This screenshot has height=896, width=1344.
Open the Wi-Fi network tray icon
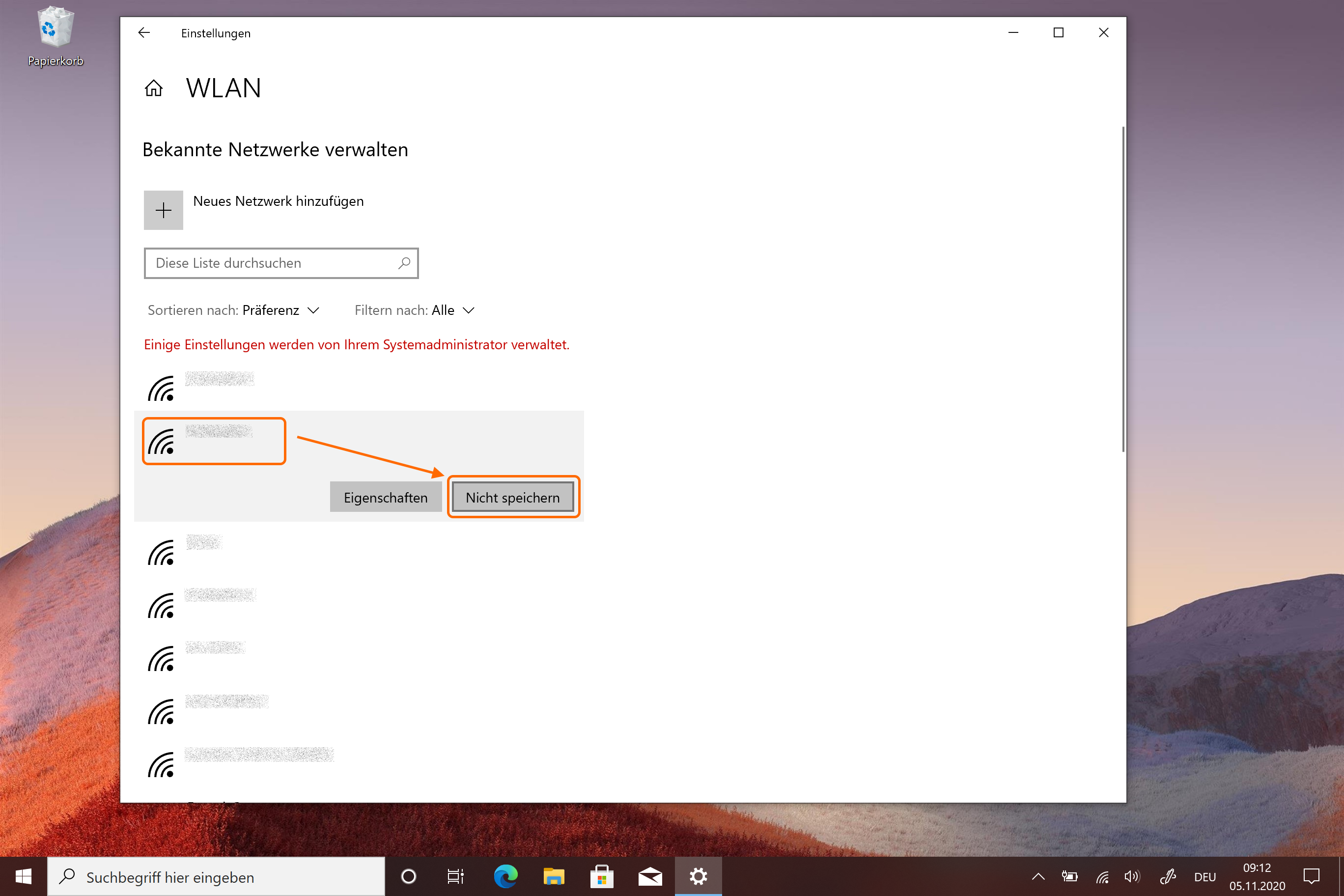(x=1102, y=876)
